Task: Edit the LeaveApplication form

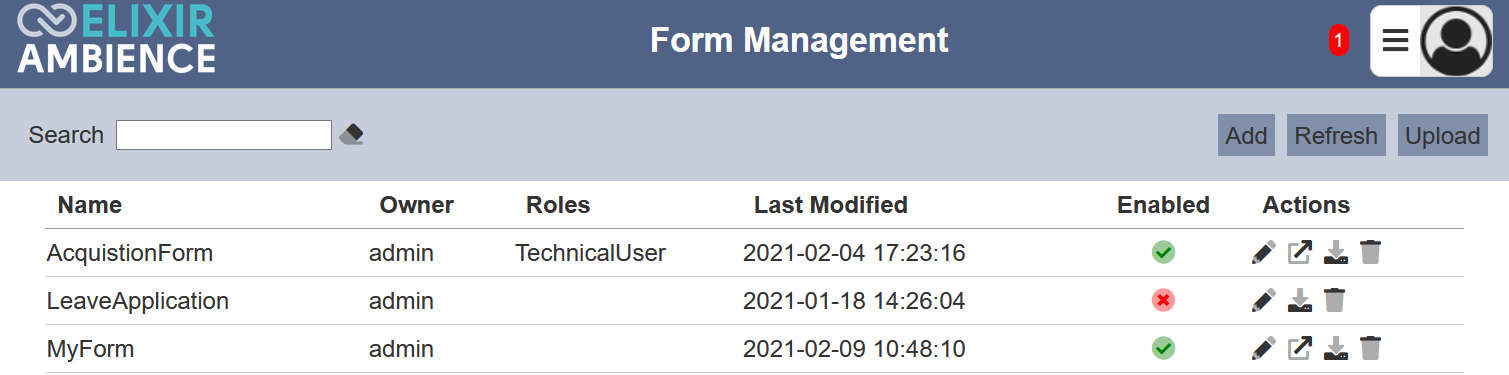Action: pos(1264,300)
